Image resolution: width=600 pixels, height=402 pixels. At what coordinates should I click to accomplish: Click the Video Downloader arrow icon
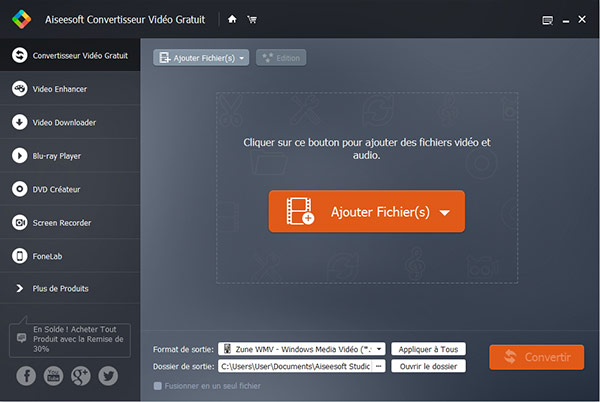[x=20, y=122]
